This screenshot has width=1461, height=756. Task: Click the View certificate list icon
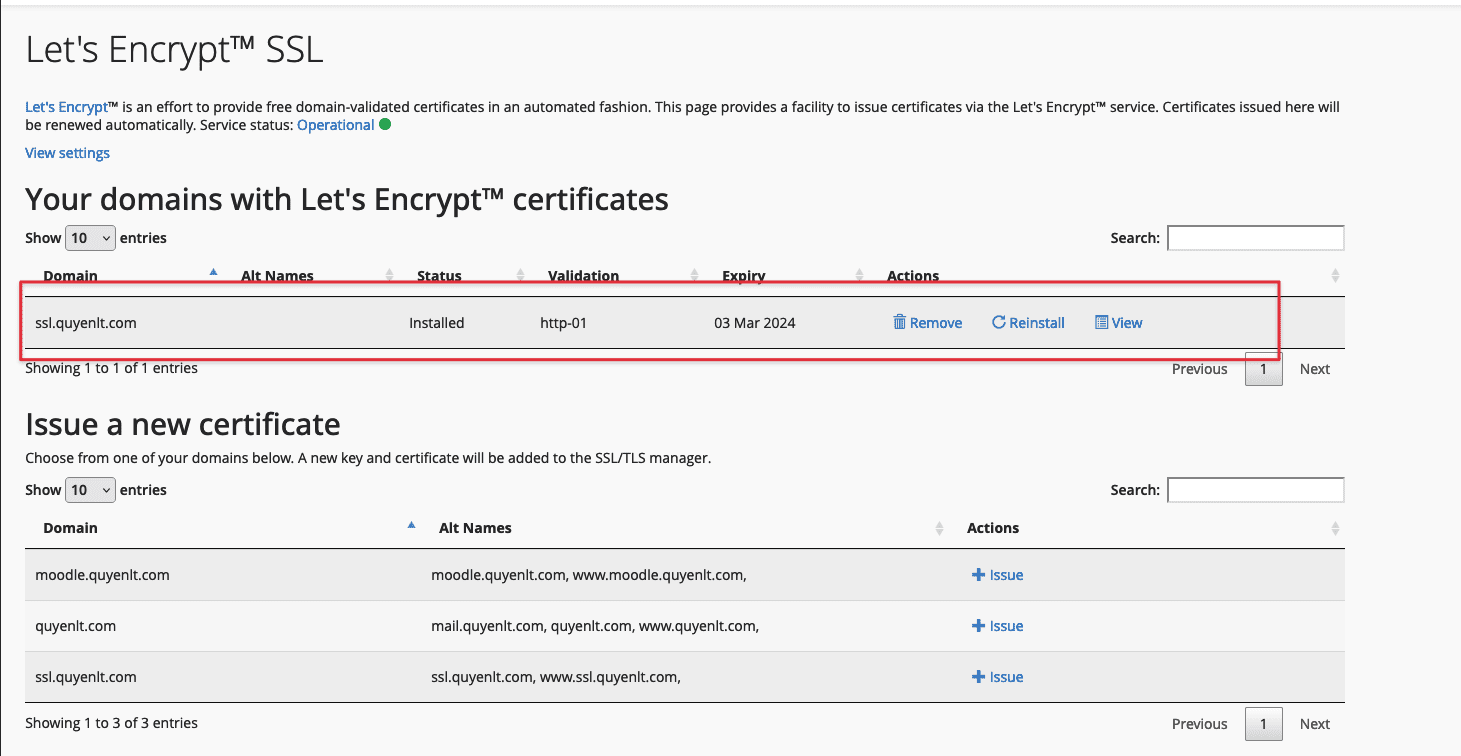click(x=1101, y=322)
